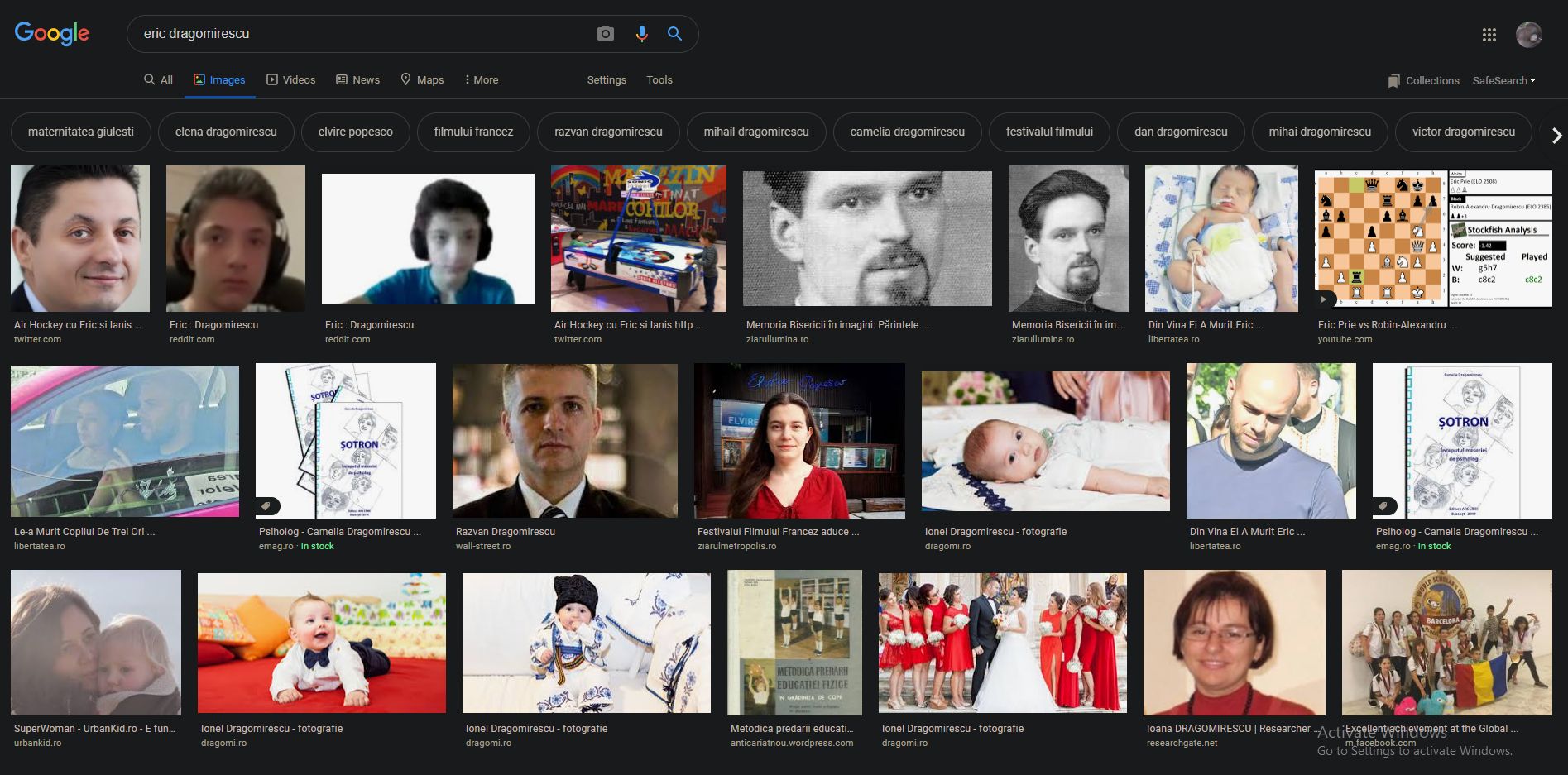Click the Google logo
Screen dimensions: 1568x775
tap(52, 34)
